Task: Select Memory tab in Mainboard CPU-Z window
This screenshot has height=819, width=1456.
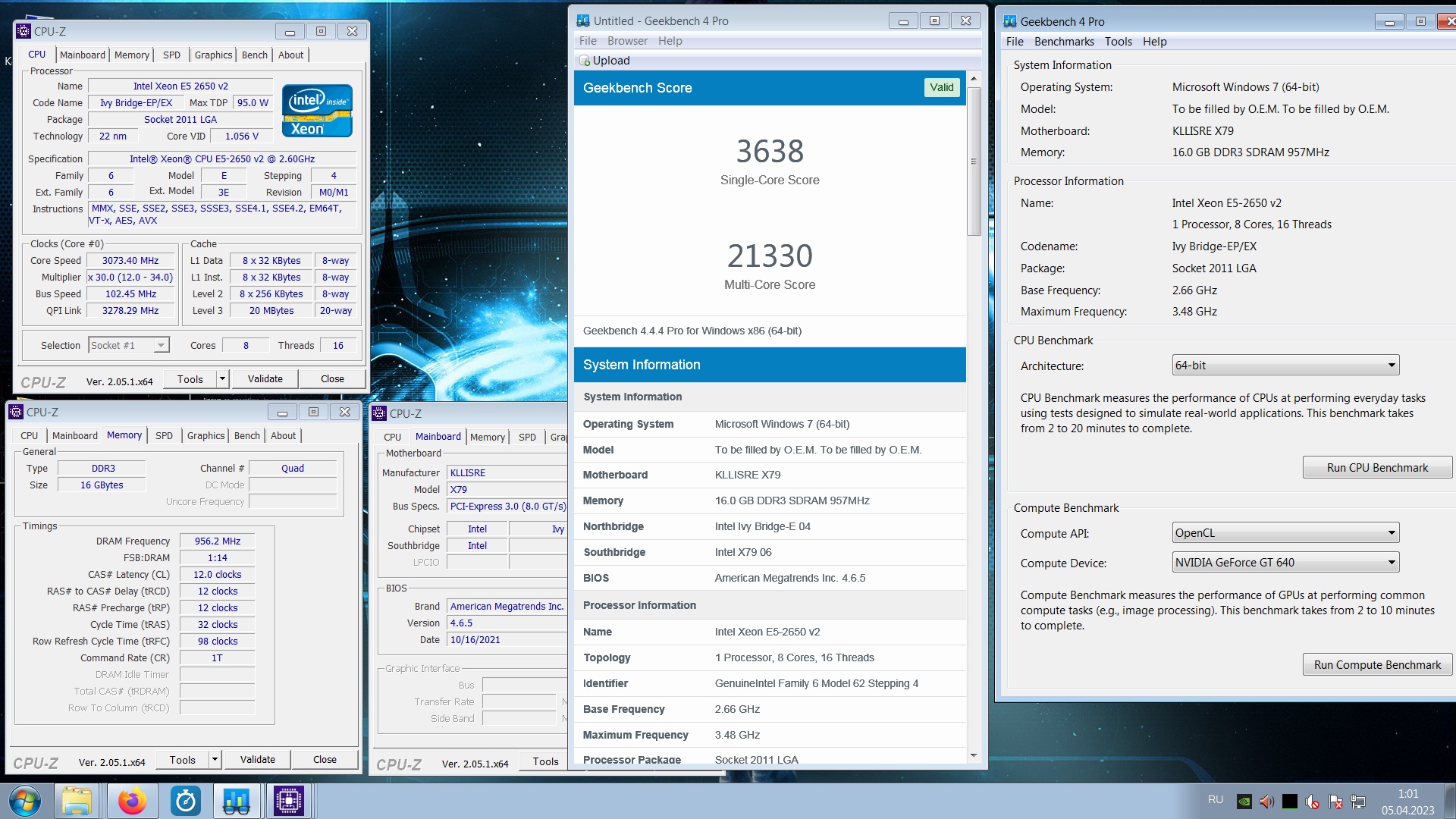Action: click(x=488, y=437)
